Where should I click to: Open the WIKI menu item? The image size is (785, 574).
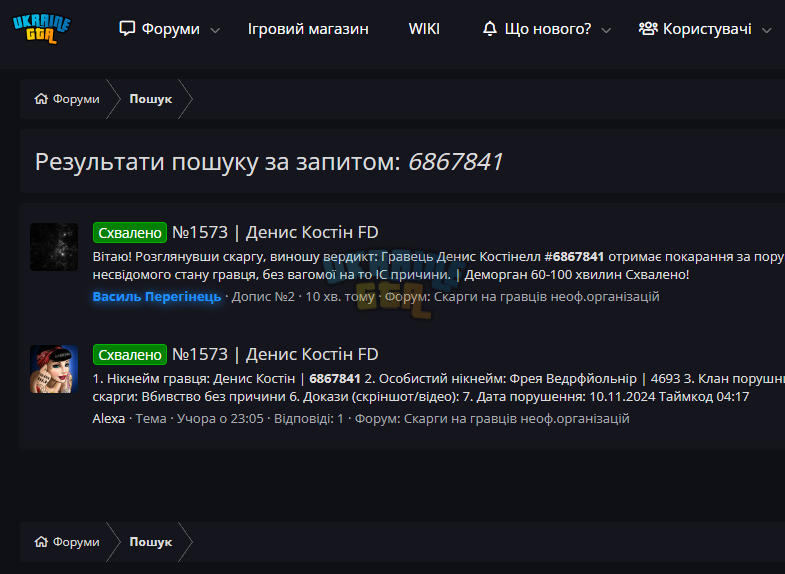click(x=424, y=29)
